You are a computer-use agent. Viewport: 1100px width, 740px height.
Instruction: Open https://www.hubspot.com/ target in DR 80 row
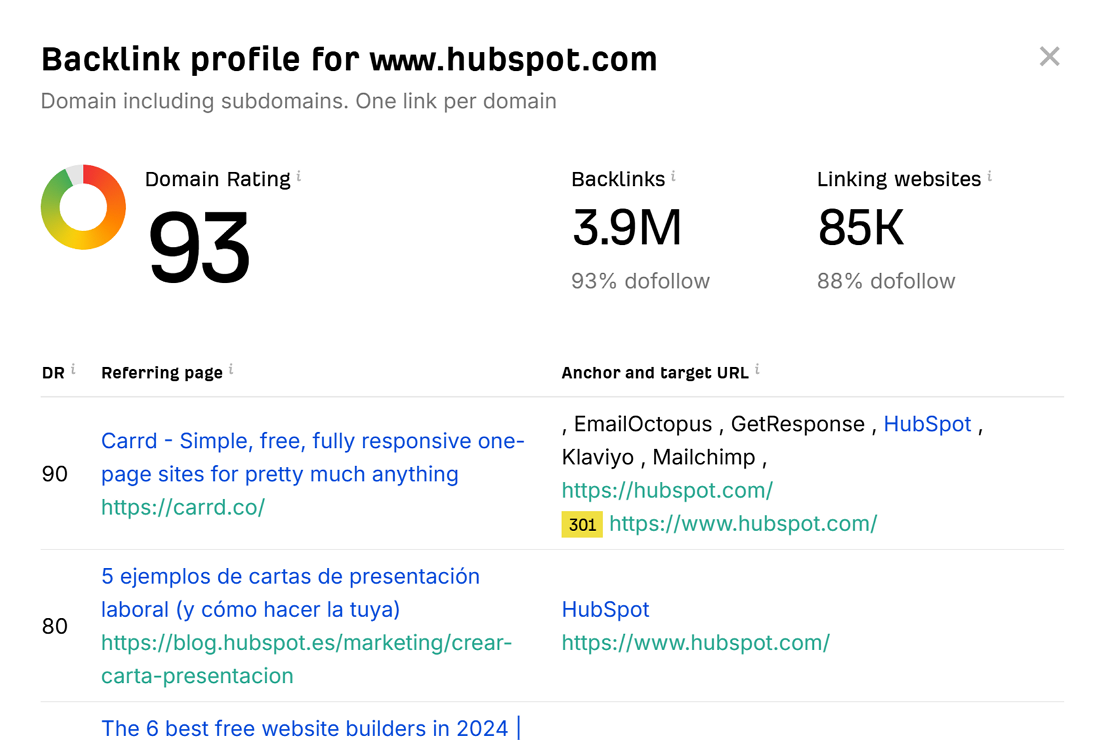click(x=696, y=643)
